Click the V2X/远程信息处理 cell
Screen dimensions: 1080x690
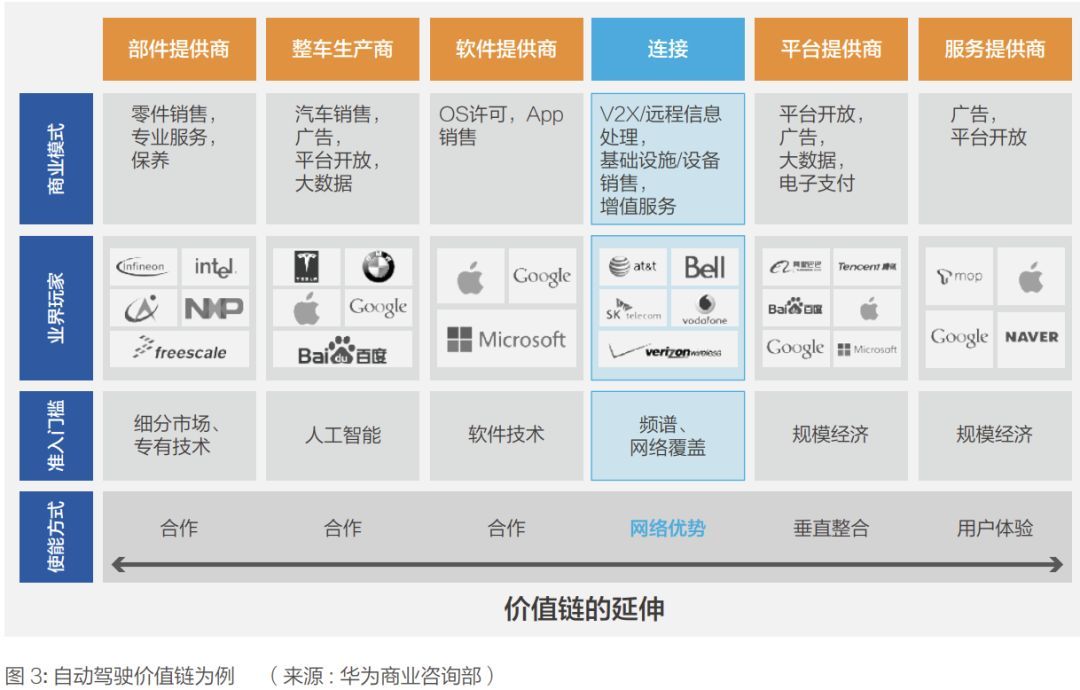pos(668,158)
